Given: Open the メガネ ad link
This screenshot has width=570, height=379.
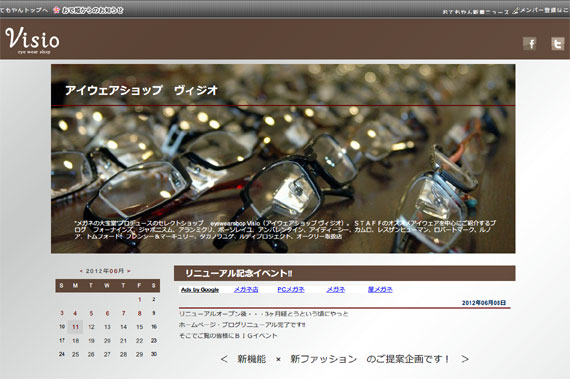Looking at the screenshot, I should (336, 290).
